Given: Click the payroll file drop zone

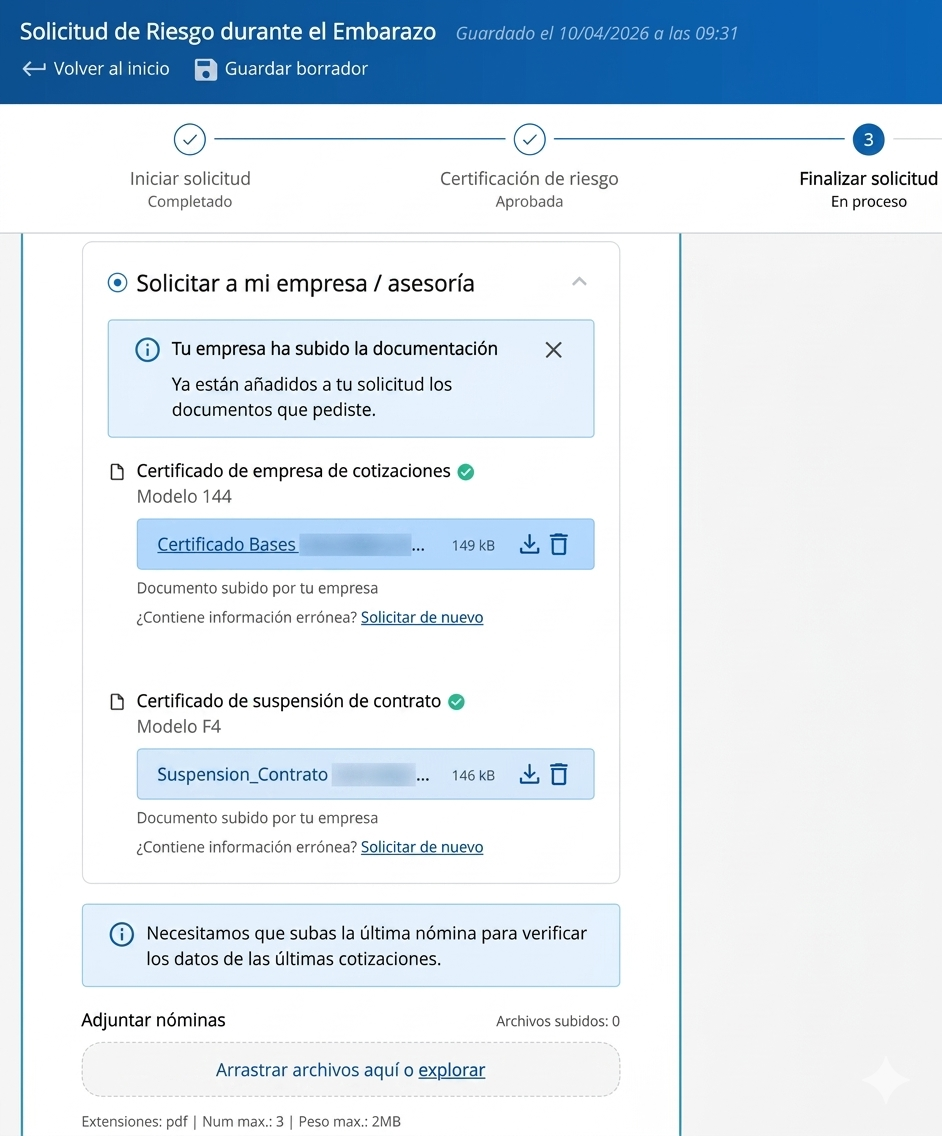Looking at the screenshot, I should [x=300, y=1070].
